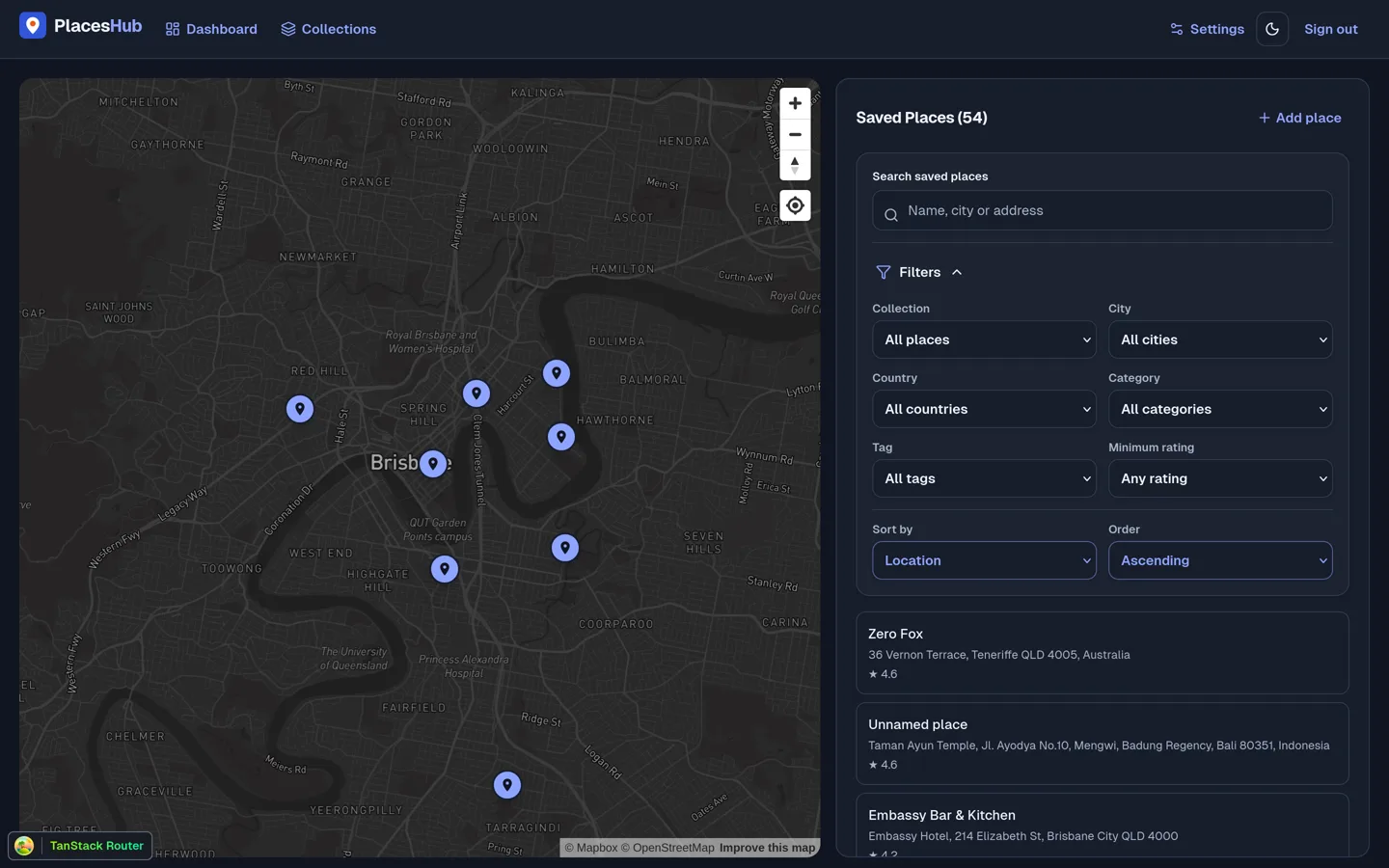
Task: Click the Saved Places (54) heading
Action: pyautogui.click(x=921, y=118)
